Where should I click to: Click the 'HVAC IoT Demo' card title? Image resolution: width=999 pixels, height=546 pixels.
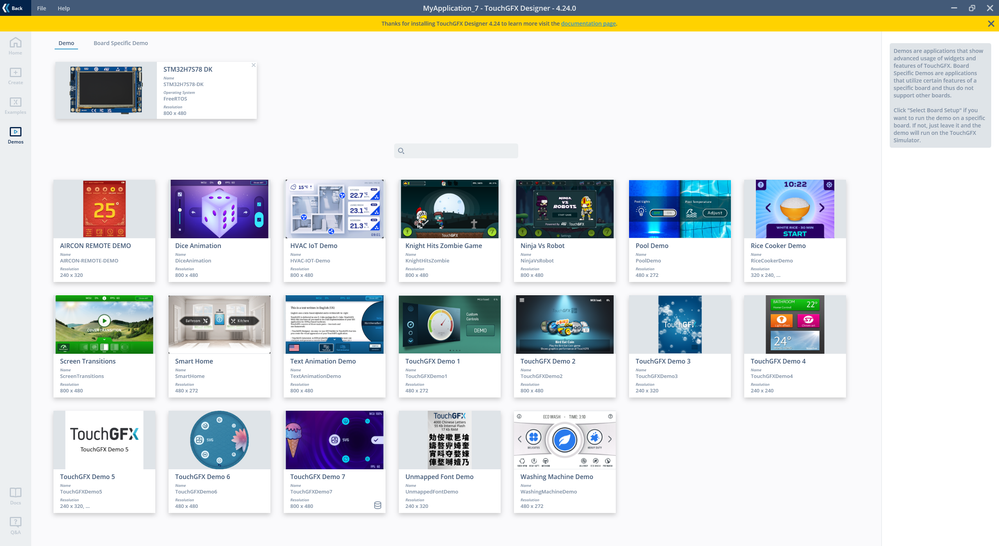click(314, 246)
